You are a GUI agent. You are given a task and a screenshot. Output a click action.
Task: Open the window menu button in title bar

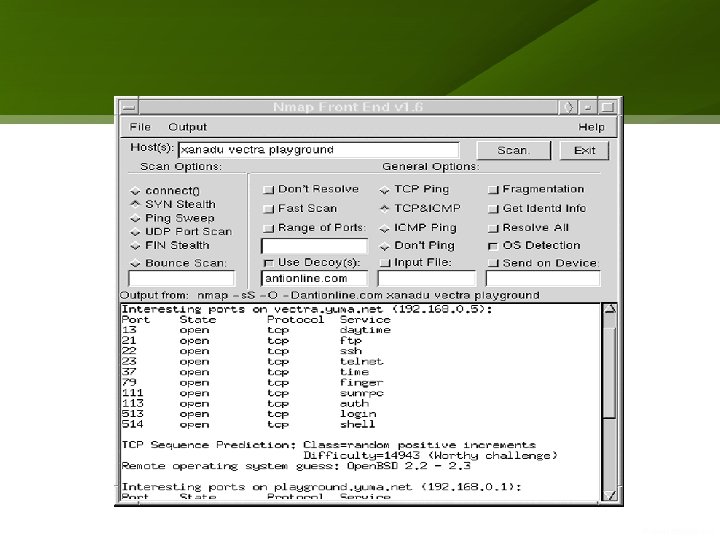click(x=129, y=107)
